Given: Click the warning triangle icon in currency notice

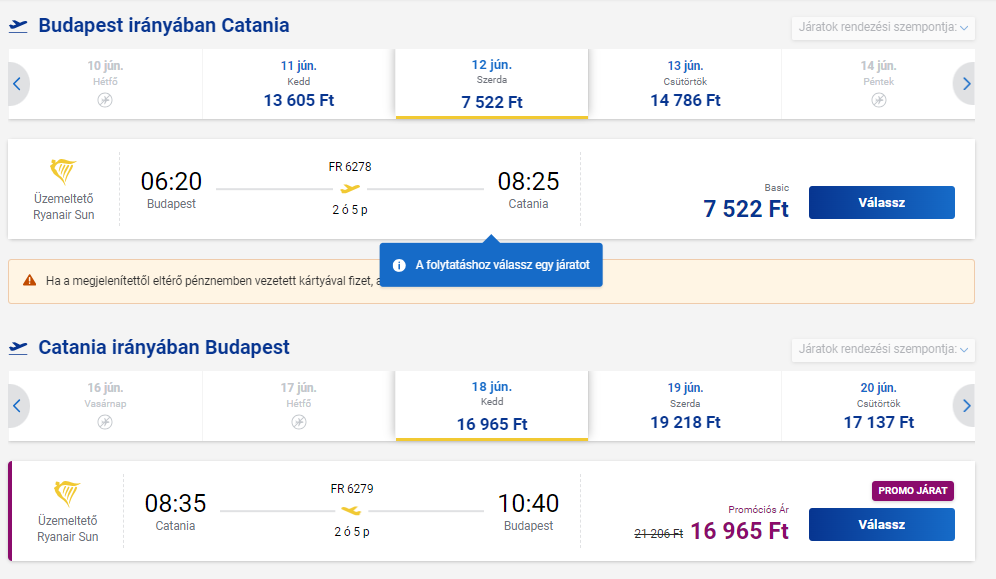Looking at the screenshot, I should [x=29, y=280].
